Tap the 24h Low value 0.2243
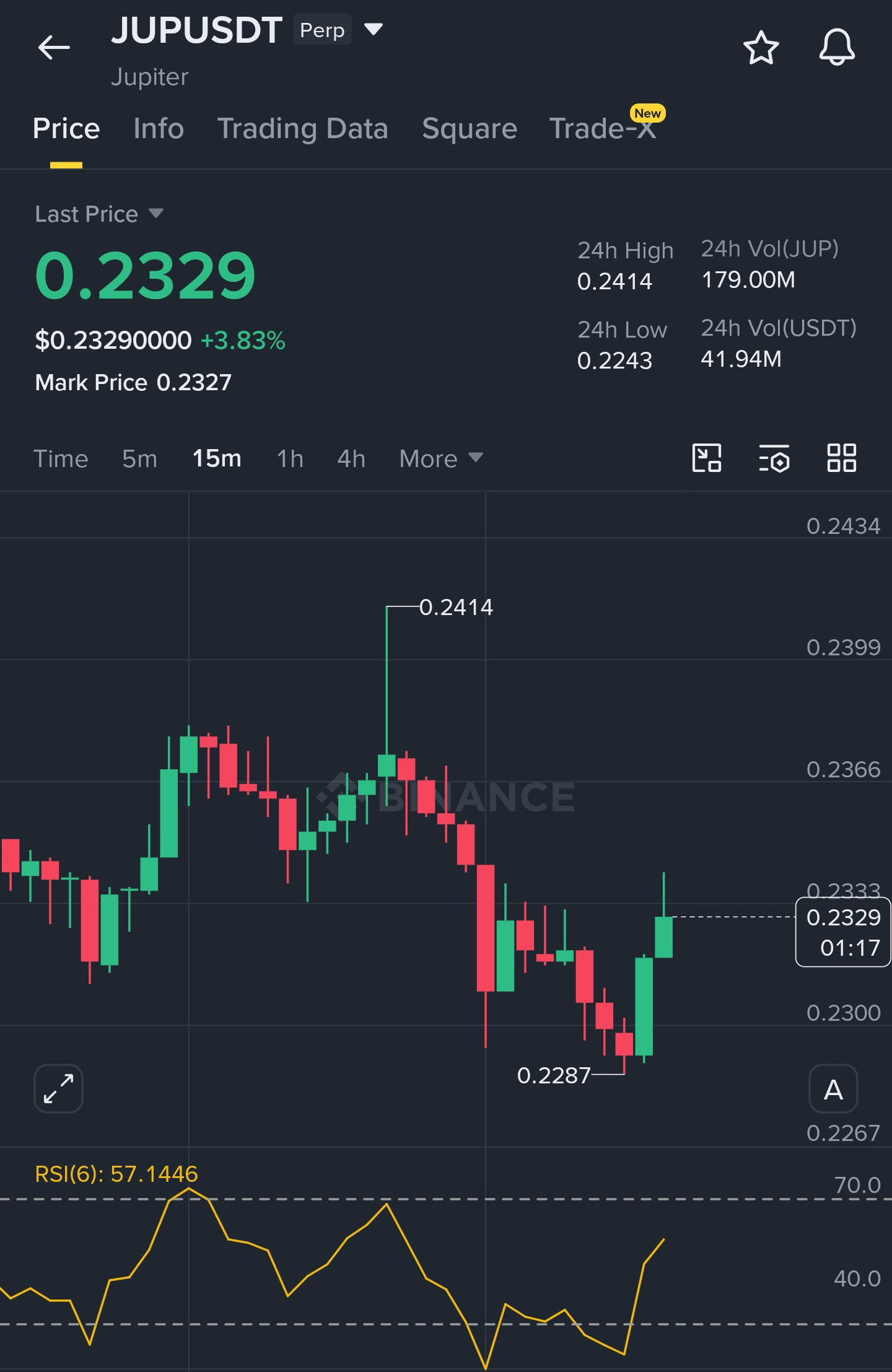892x1372 pixels. pyautogui.click(x=614, y=361)
